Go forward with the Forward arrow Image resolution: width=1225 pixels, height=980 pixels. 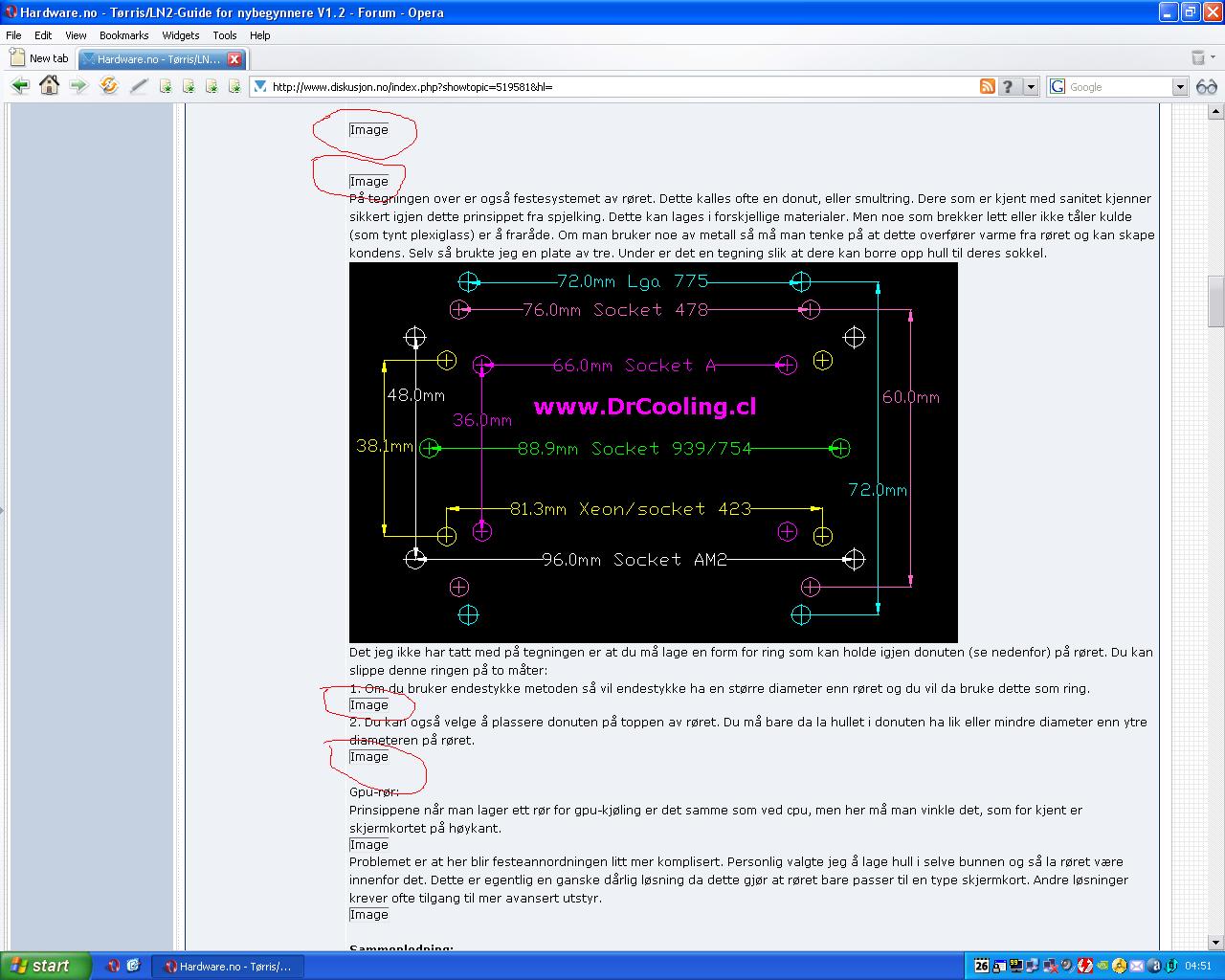pyautogui.click(x=78, y=86)
